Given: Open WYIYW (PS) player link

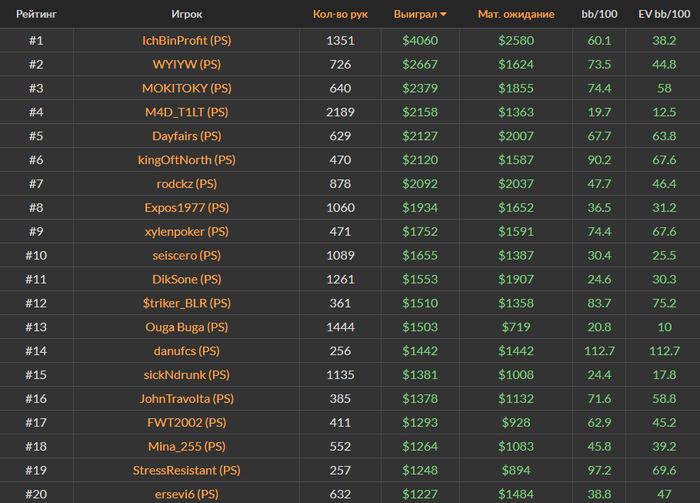Looking at the screenshot, I should point(186,65).
